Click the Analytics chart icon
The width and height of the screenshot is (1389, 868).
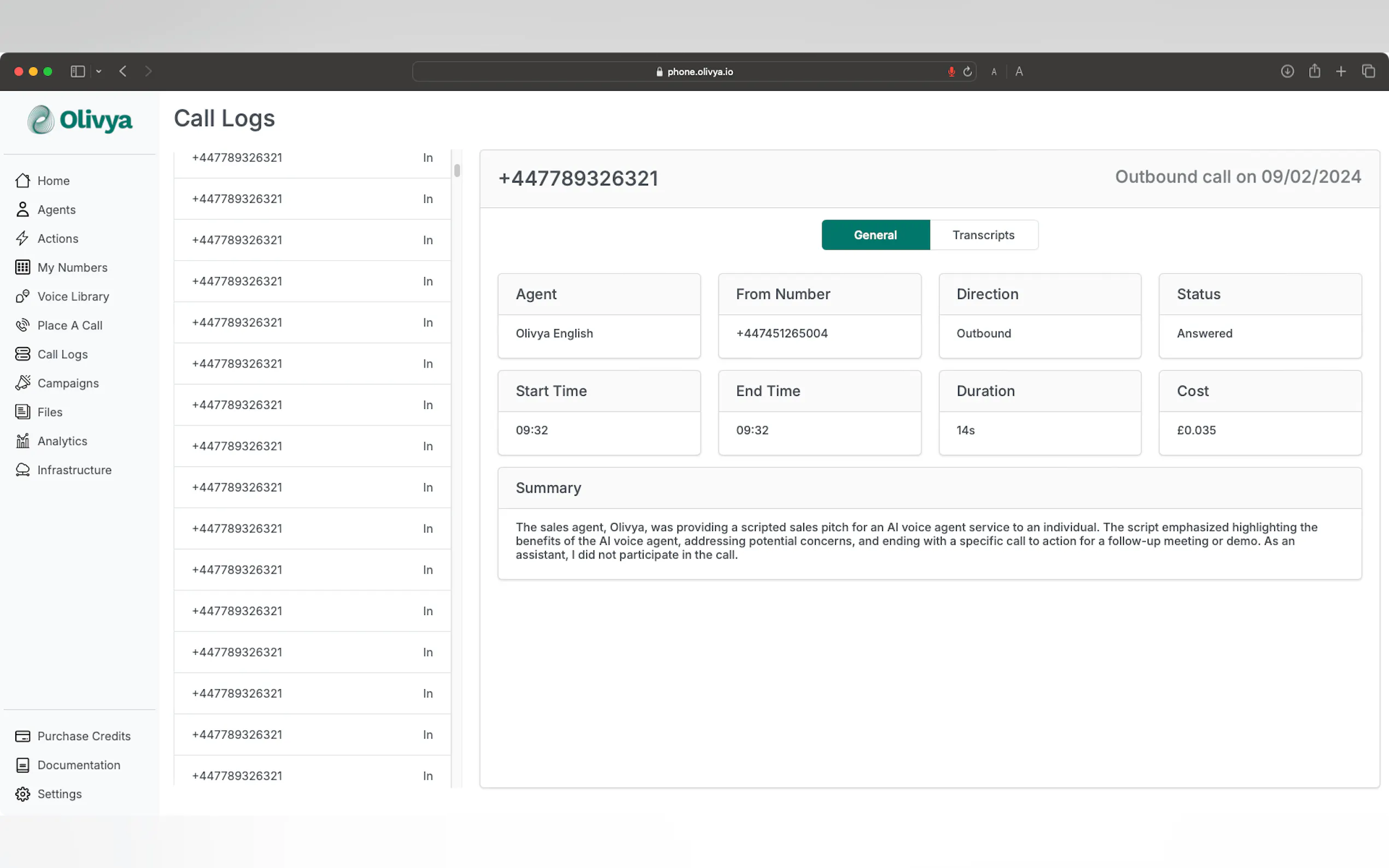tap(22, 441)
